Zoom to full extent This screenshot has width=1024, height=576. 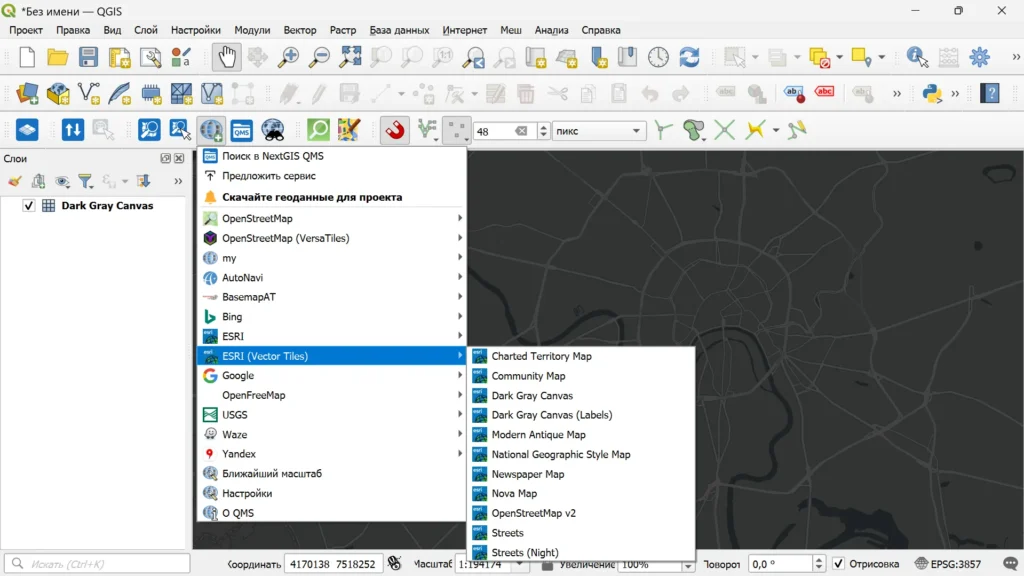[x=350, y=57]
